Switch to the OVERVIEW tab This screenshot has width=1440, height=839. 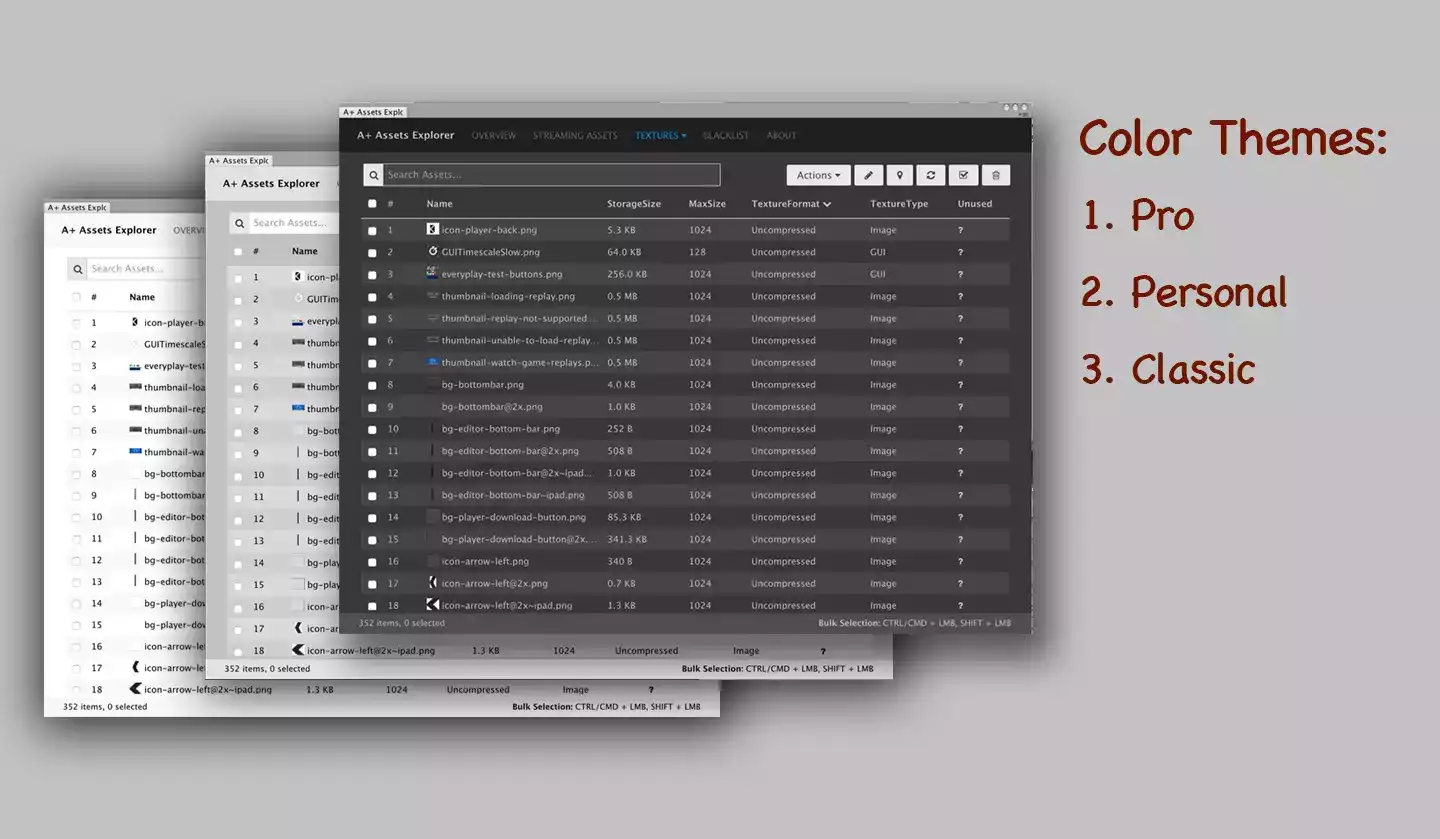[494, 135]
